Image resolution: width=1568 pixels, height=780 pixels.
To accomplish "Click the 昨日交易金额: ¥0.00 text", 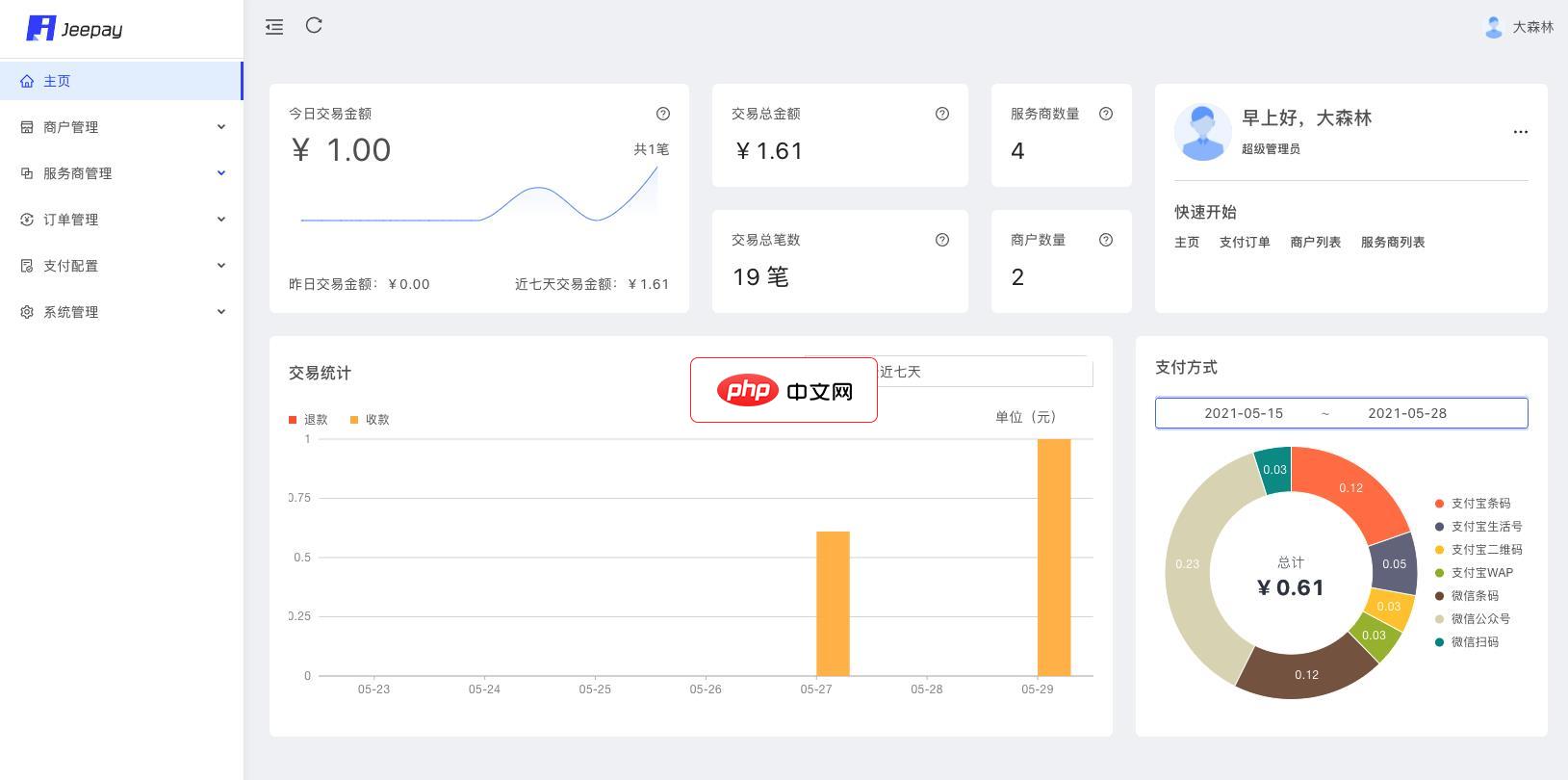I will pos(359,284).
